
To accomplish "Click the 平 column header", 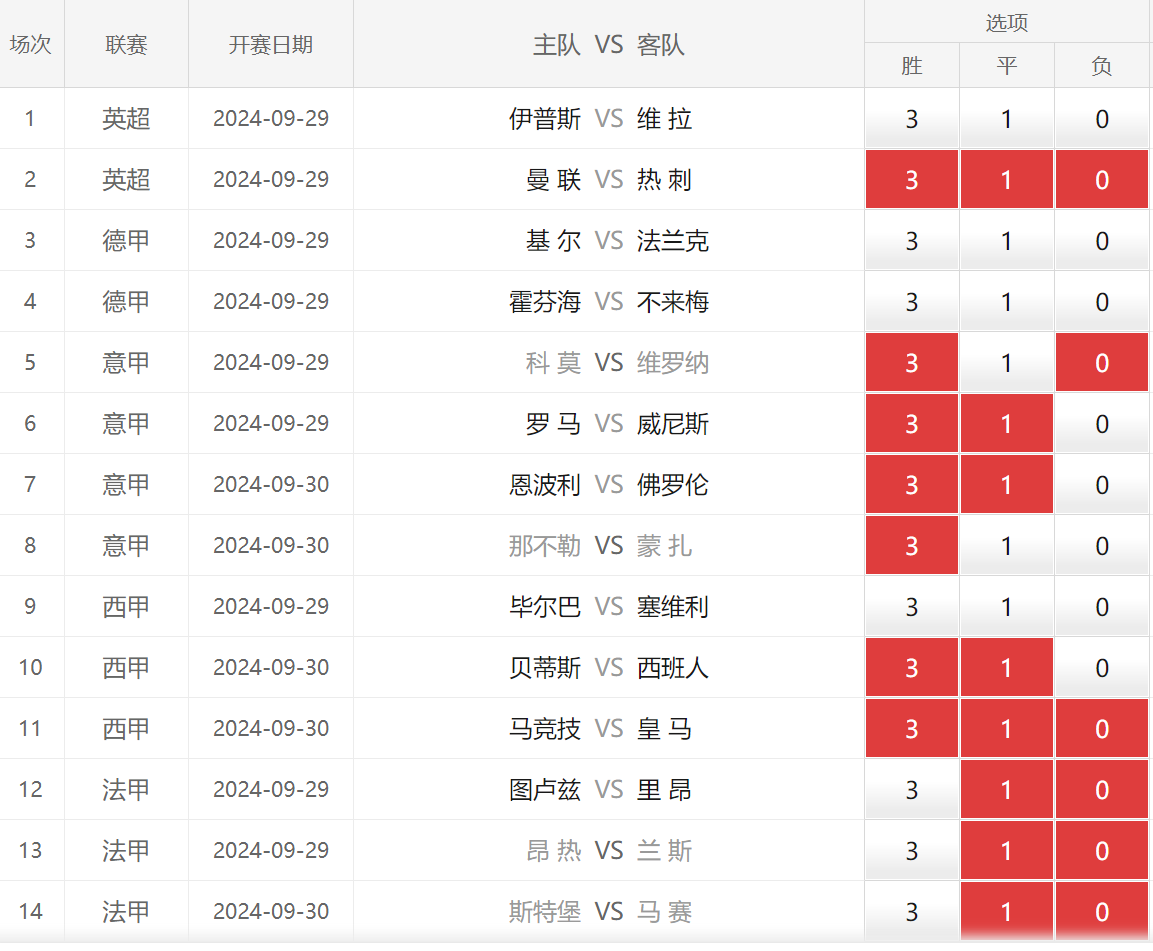I will (x=1007, y=66).
